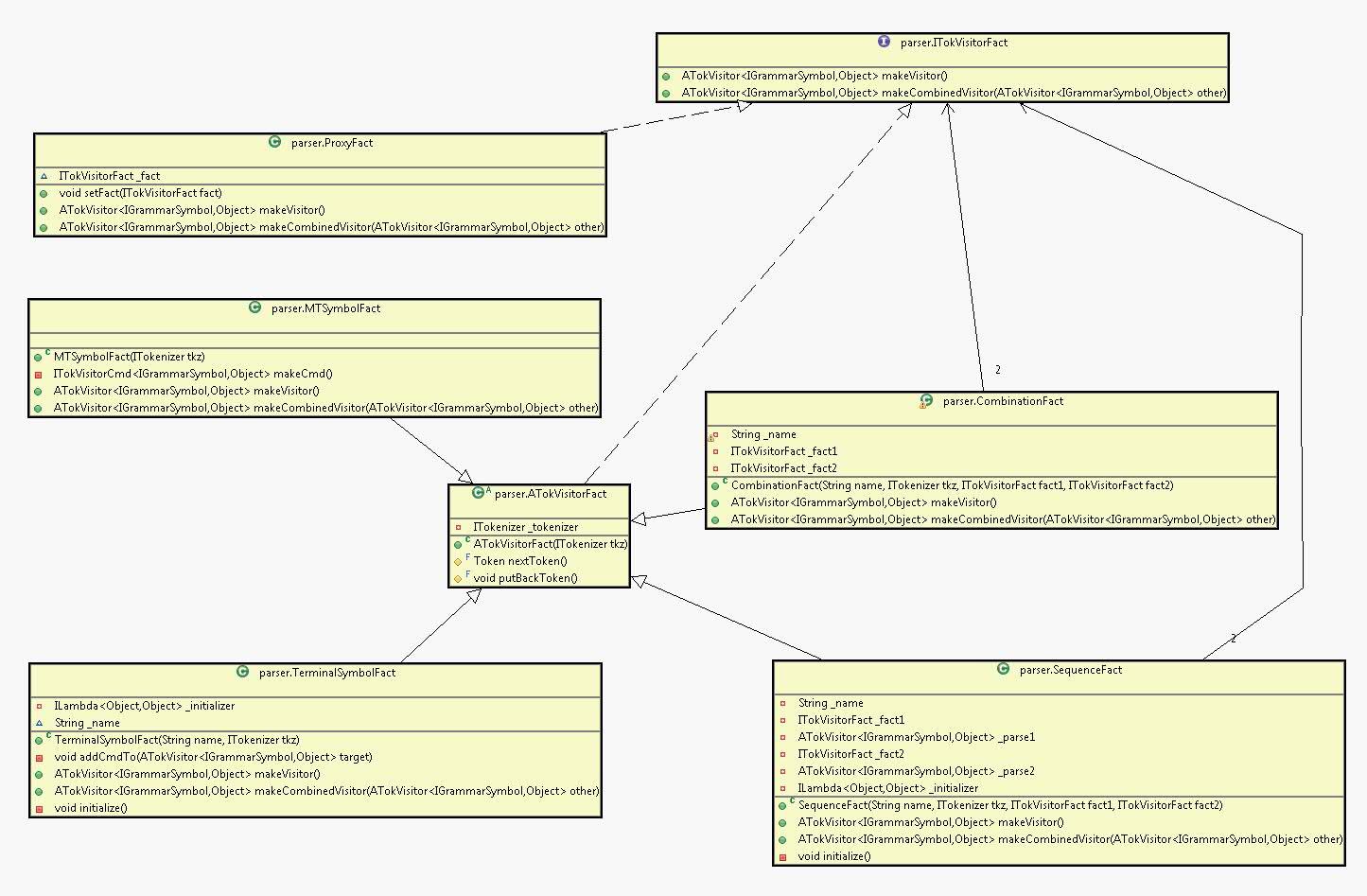Click the abstract class icon of parser.ATokVisitorFact

click(479, 493)
